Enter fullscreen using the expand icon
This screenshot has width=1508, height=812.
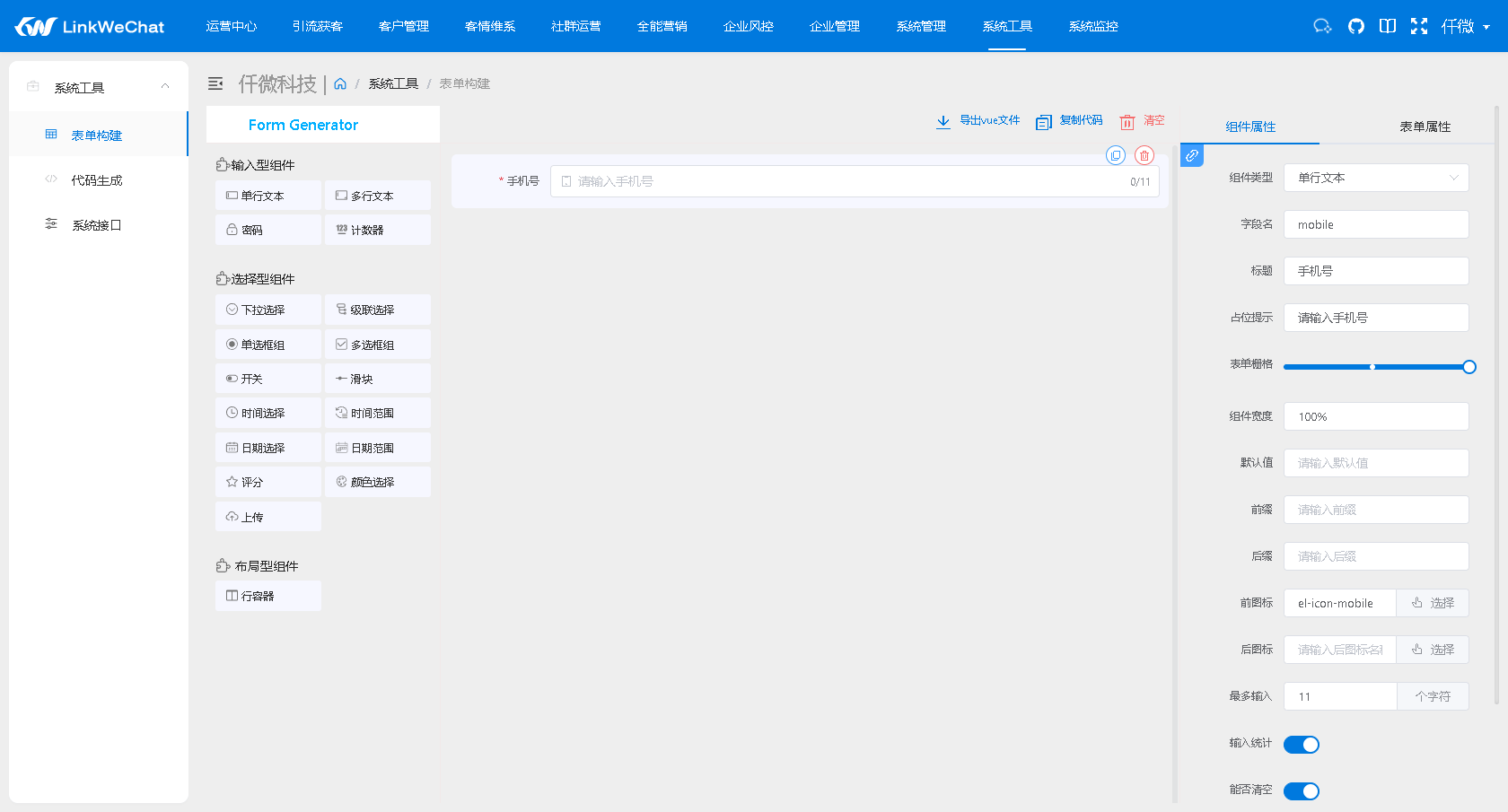click(1419, 26)
